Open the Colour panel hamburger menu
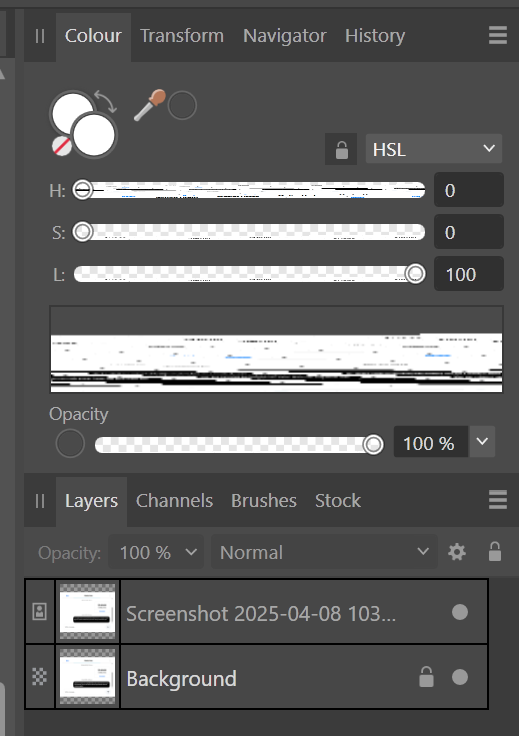 (x=497, y=35)
